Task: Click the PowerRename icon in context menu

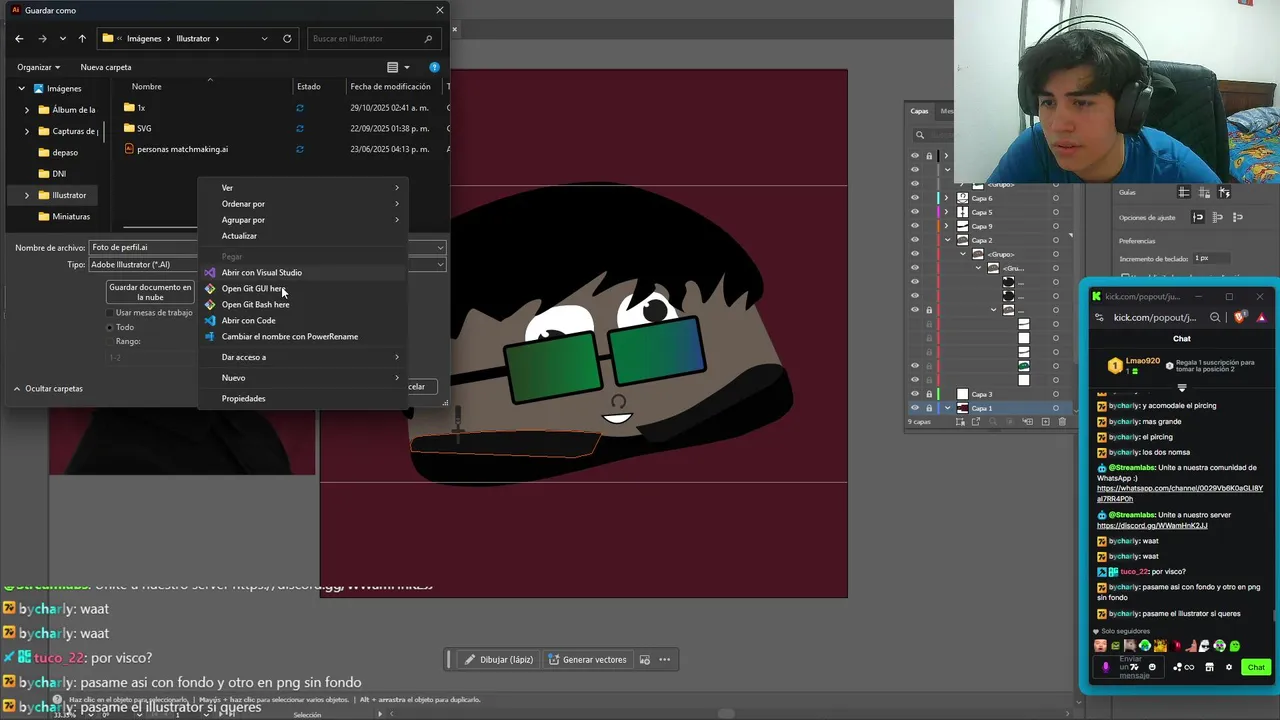Action: pyautogui.click(x=210, y=336)
